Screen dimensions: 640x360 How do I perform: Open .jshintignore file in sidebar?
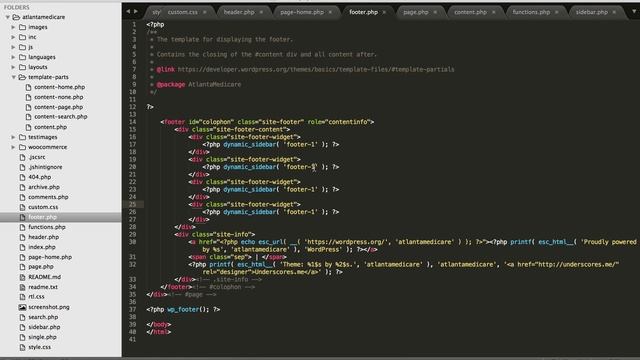click(x=45, y=167)
